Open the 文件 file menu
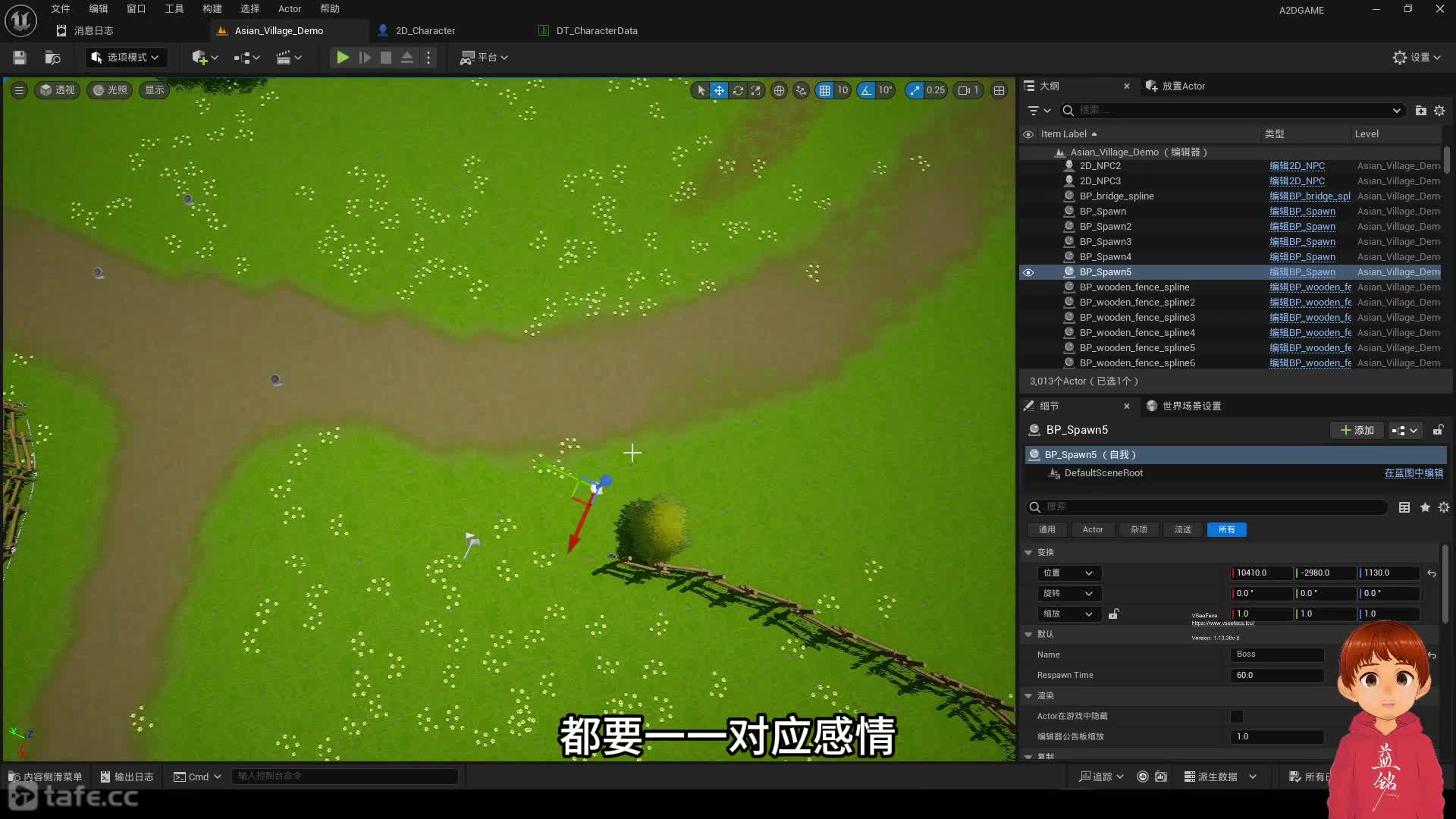This screenshot has height=819, width=1456. coord(61,9)
